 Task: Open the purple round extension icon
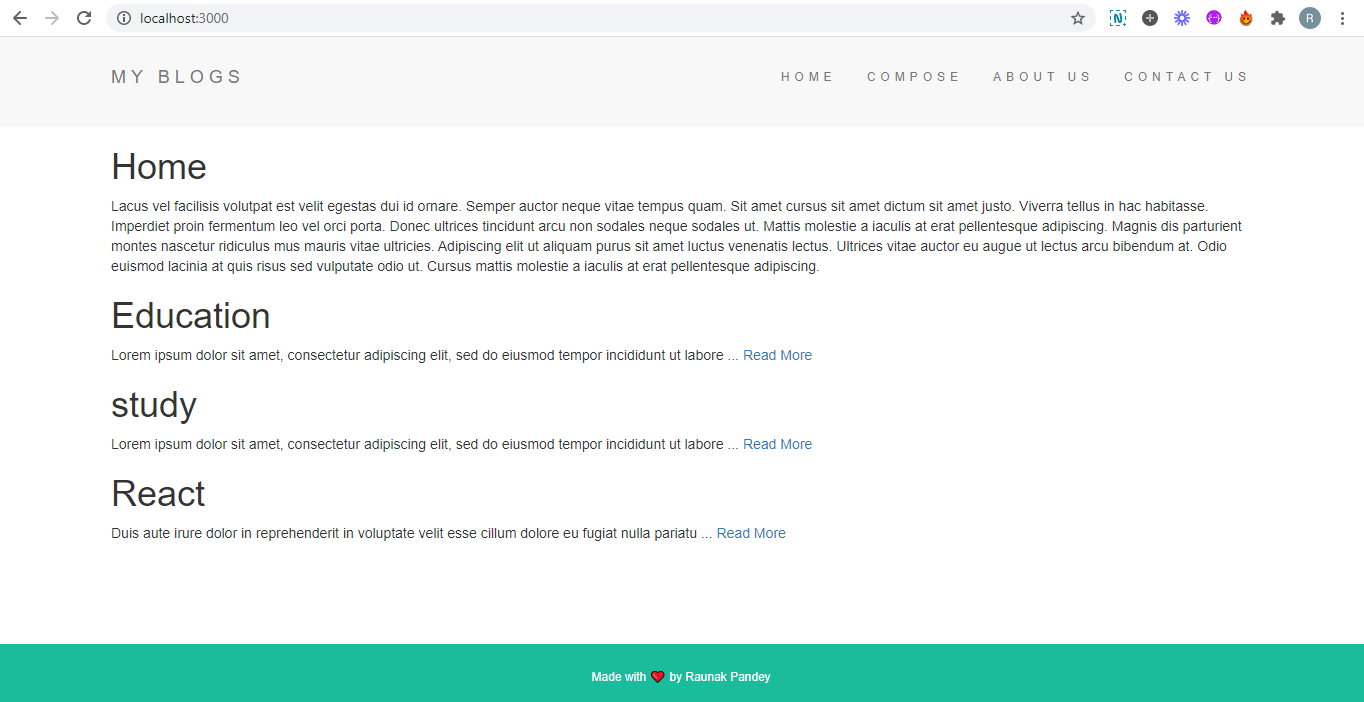point(1214,18)
